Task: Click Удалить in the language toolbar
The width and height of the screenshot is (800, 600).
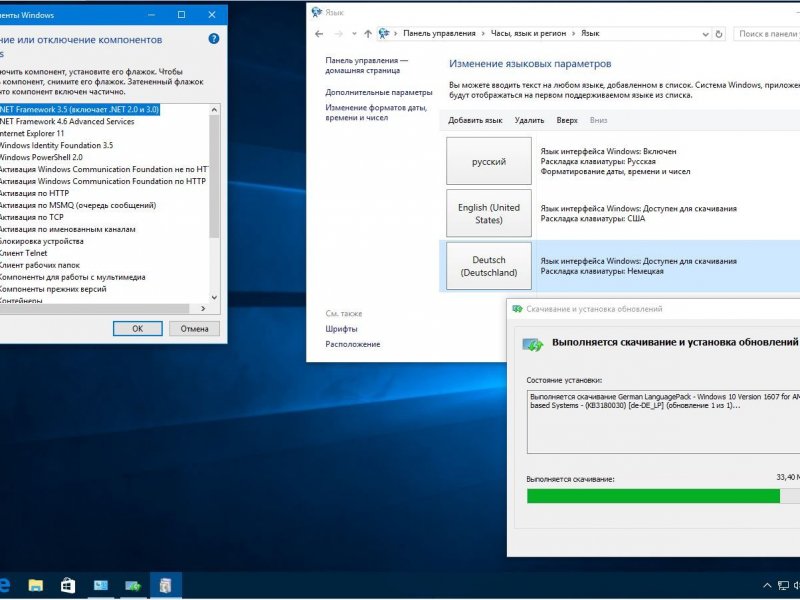Action: coord(529,120)
